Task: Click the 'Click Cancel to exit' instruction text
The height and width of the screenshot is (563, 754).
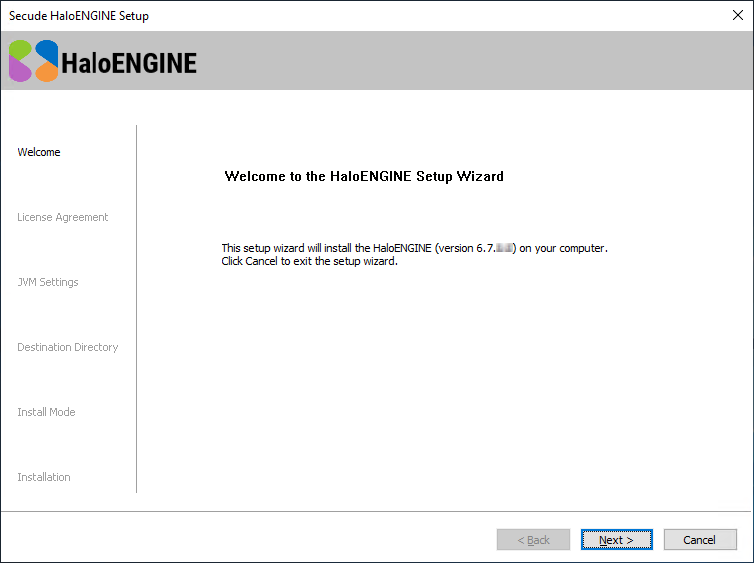Action: (309, 261)
